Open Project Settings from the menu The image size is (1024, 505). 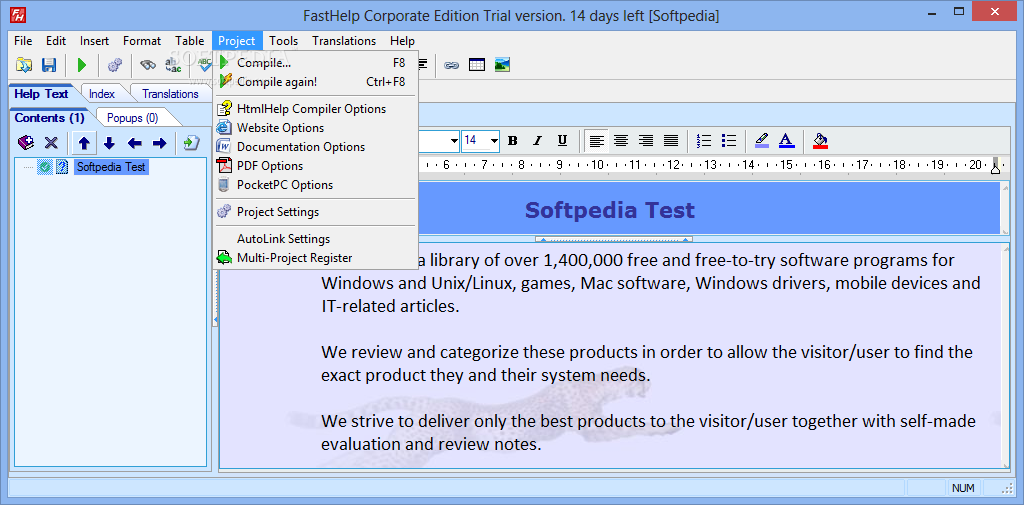click(315, 212)
